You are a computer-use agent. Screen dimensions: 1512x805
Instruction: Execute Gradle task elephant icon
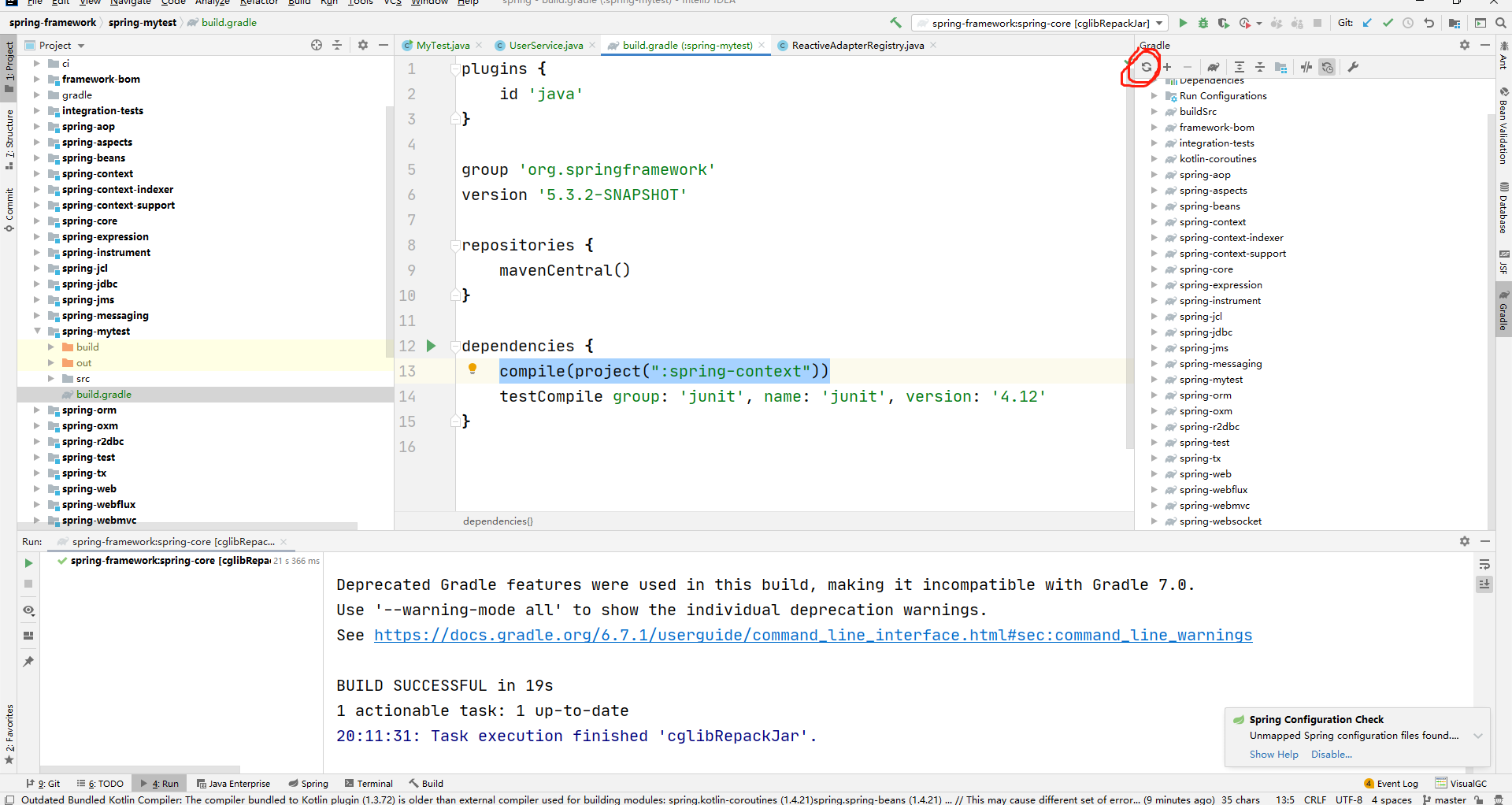click(x=1214, y=68)
